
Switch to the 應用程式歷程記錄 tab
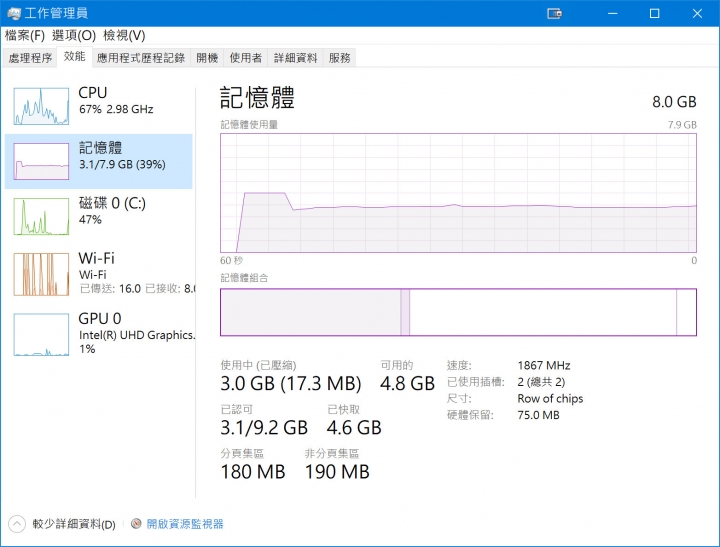(141, 58)
